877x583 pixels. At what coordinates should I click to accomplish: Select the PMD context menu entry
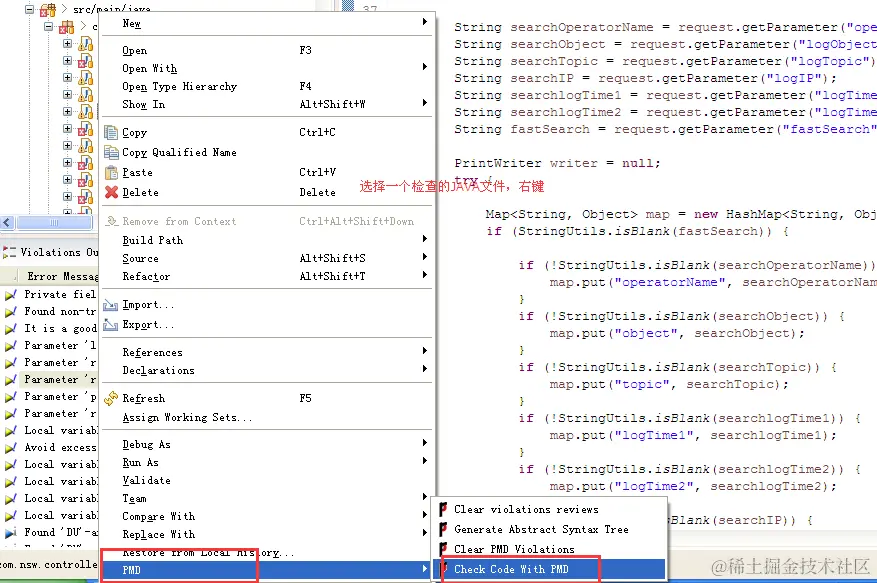[x=267, y=570]
